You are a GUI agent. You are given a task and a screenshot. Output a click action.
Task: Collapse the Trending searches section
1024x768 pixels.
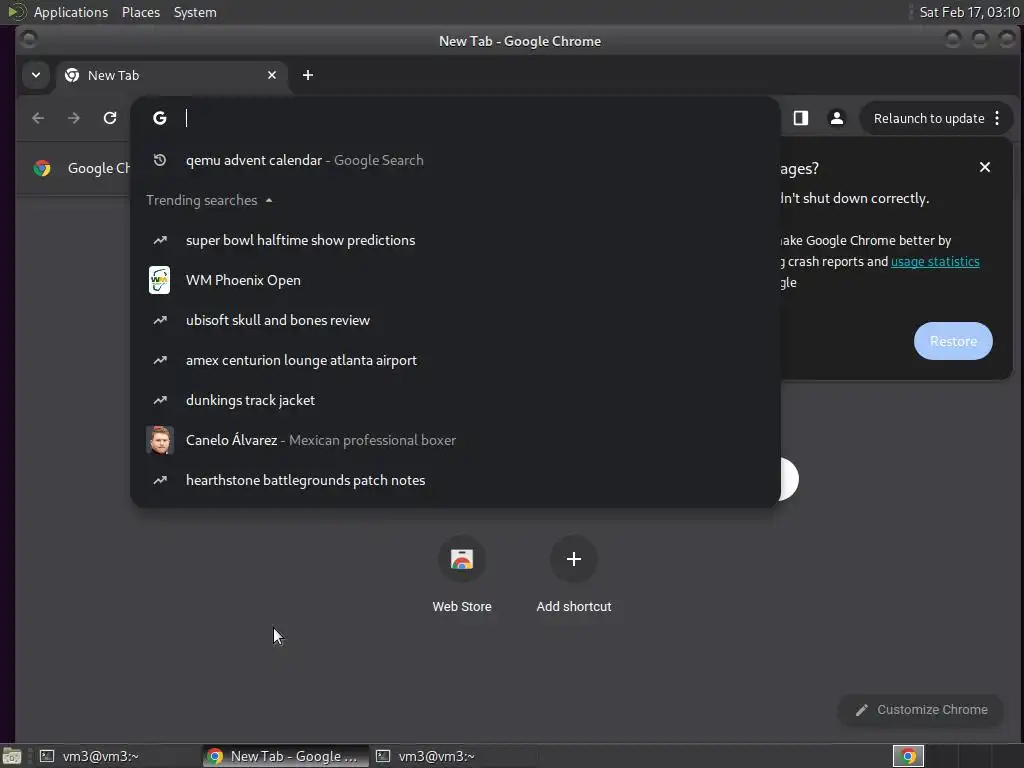pos(209,200)
